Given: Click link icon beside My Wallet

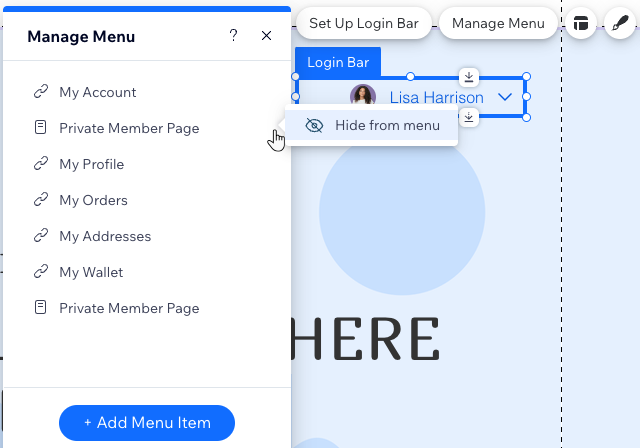Looking at the screenshot, I should pos(41,271).
